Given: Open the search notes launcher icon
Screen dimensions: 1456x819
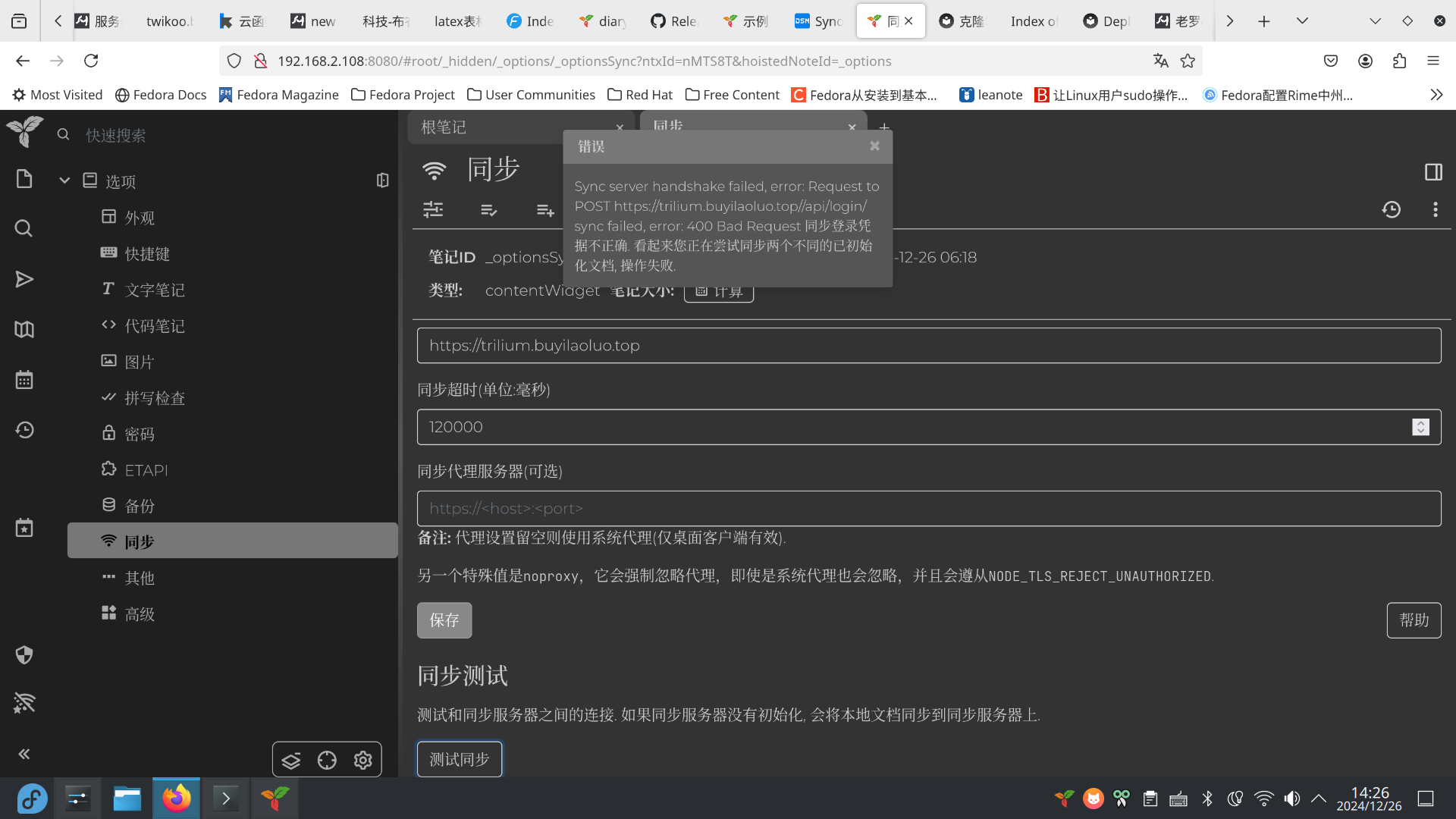Looking at the screenshot, I should [x=24, y=228].
